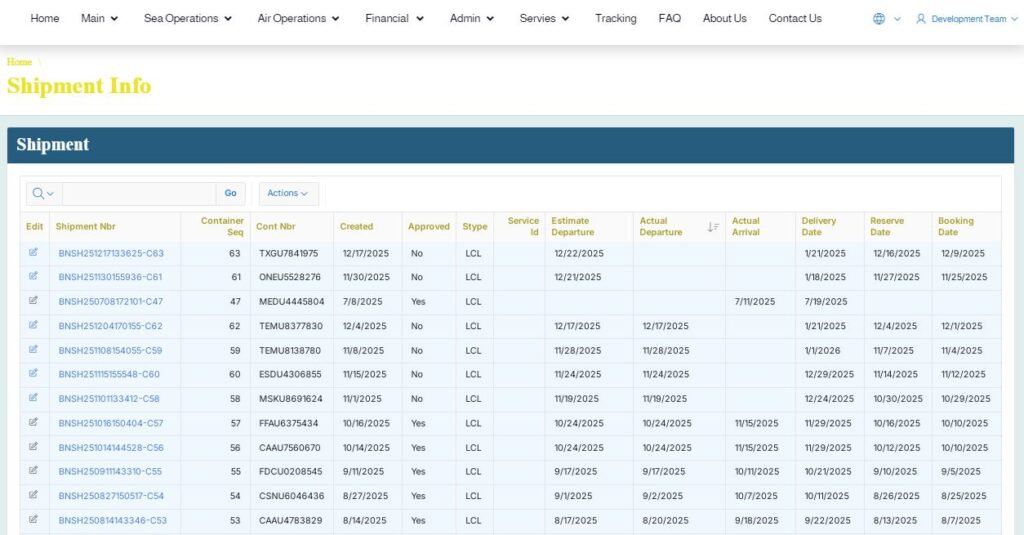The width and height of the screenshot is (1024, 535).
Task: Click edit icon for shipment BNSH251217133625-C63
Action: coord(33,252)
